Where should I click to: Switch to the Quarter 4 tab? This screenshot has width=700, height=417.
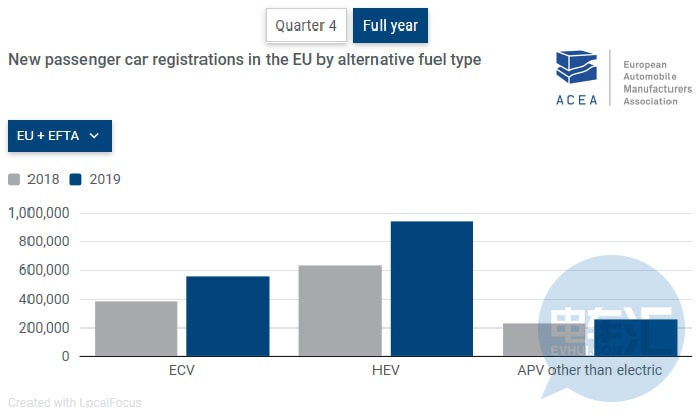[x=306, y=25]
